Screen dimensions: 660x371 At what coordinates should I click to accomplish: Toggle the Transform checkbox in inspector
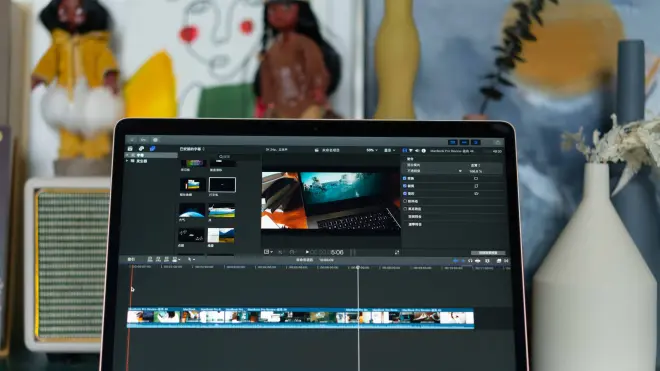coord(405,178)
